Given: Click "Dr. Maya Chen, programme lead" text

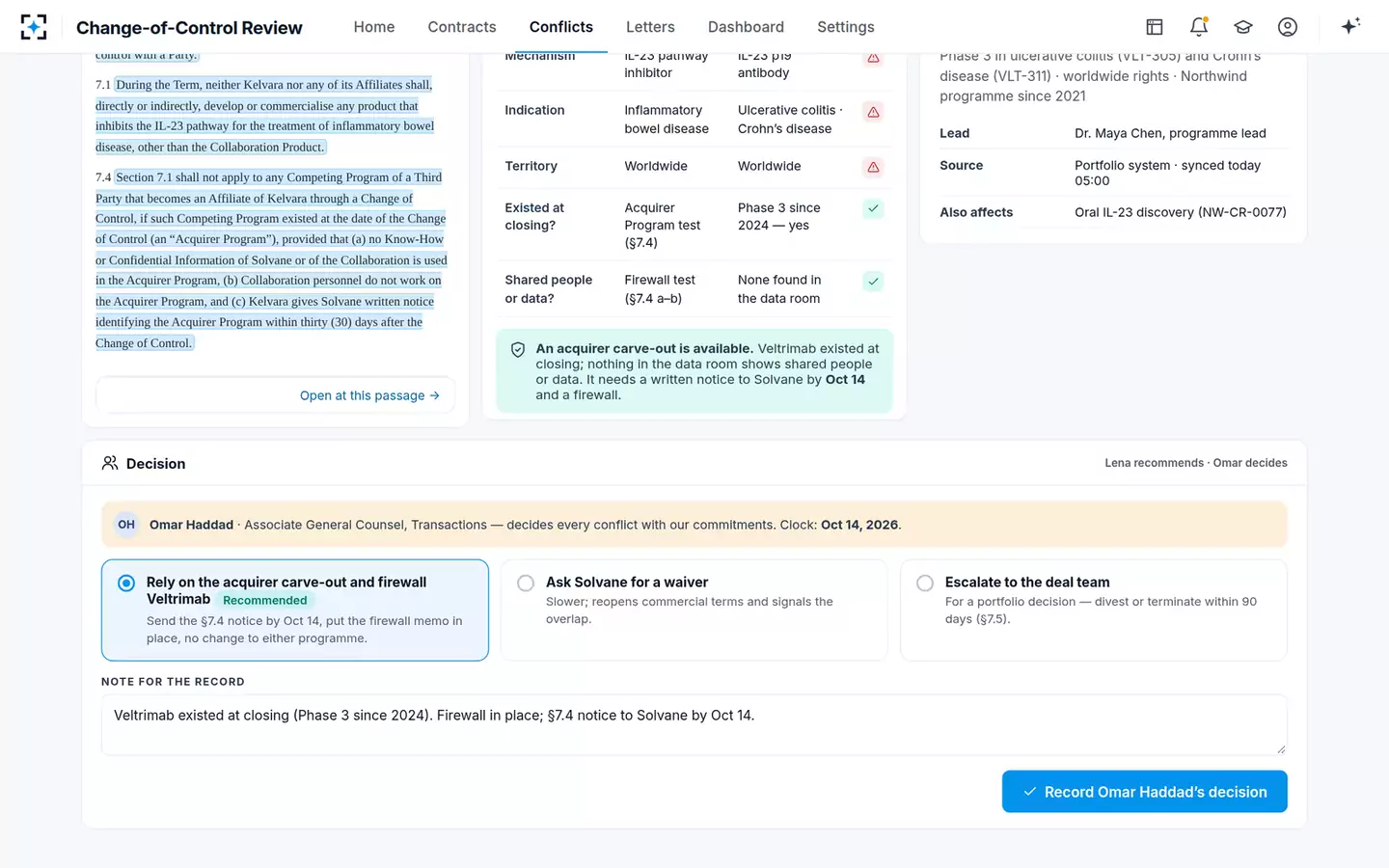Looking at the screenshot, I should tap(1170, 133).
